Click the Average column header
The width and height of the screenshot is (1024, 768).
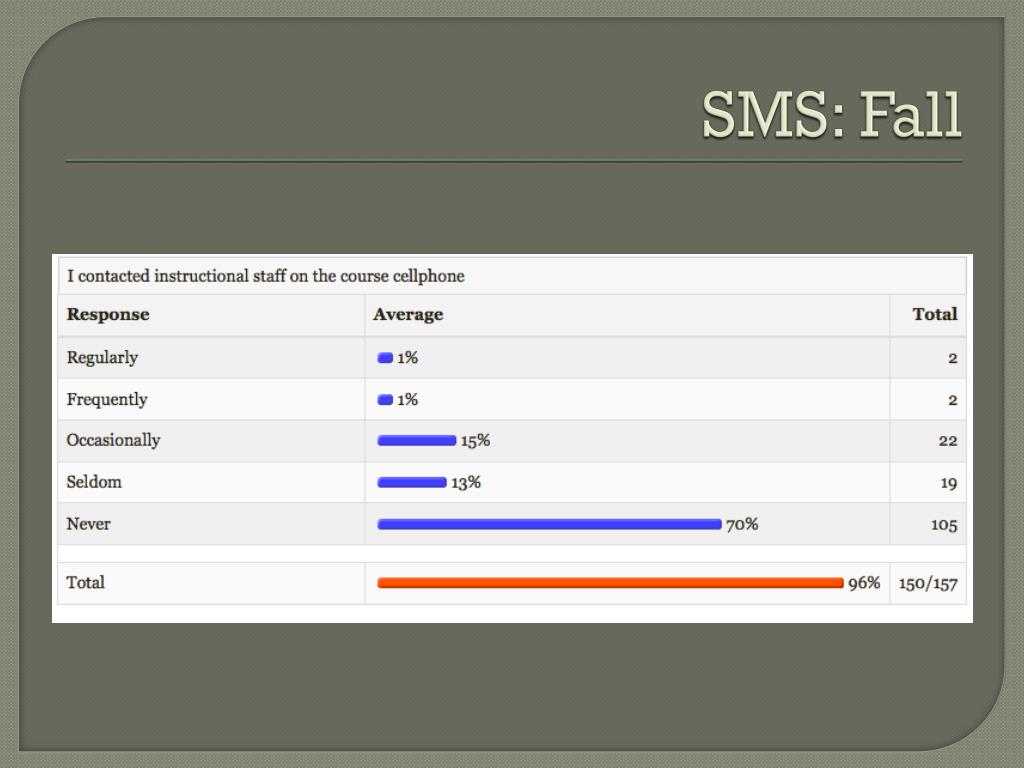[x=408, y=314]
